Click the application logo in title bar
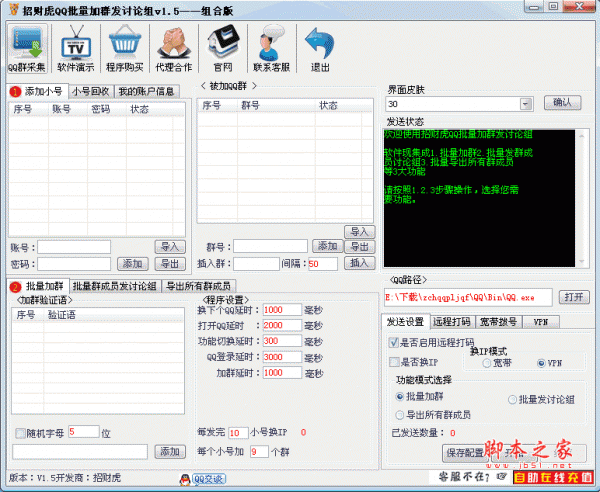 (x=14, y=9)
